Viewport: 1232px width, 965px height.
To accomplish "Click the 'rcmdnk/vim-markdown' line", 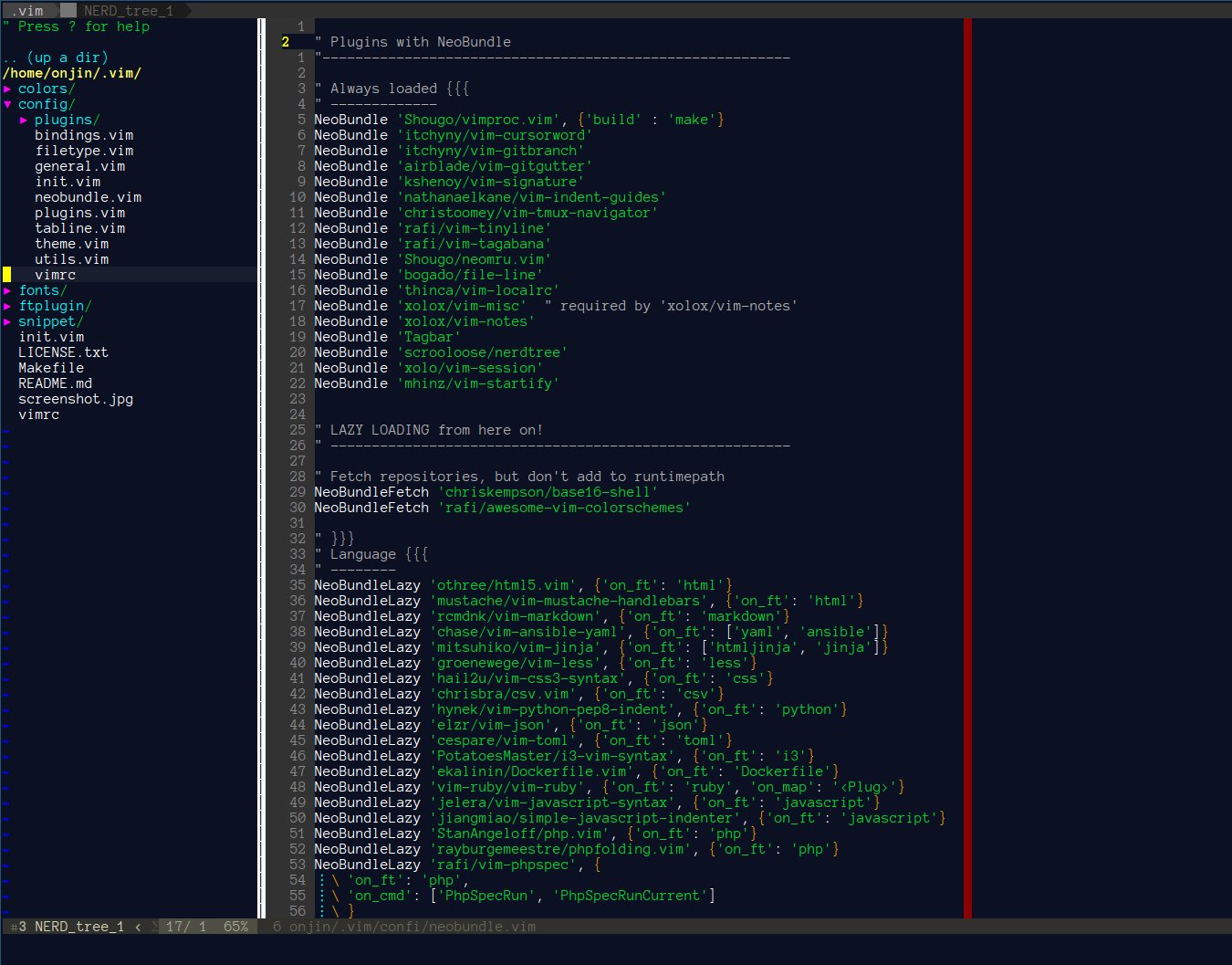I will pyautogui.click(x=552, y=616).
